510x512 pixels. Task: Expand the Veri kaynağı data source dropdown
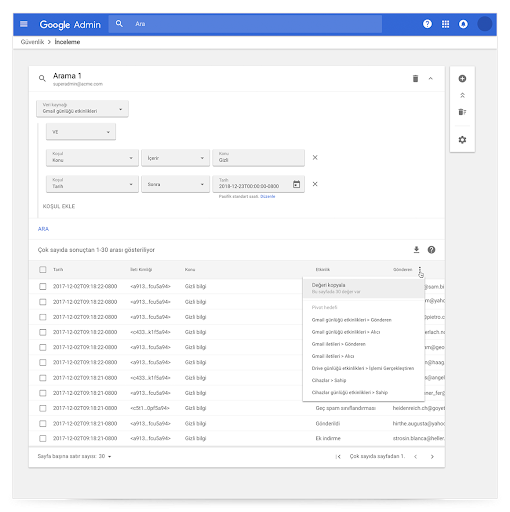click(82, 109)
